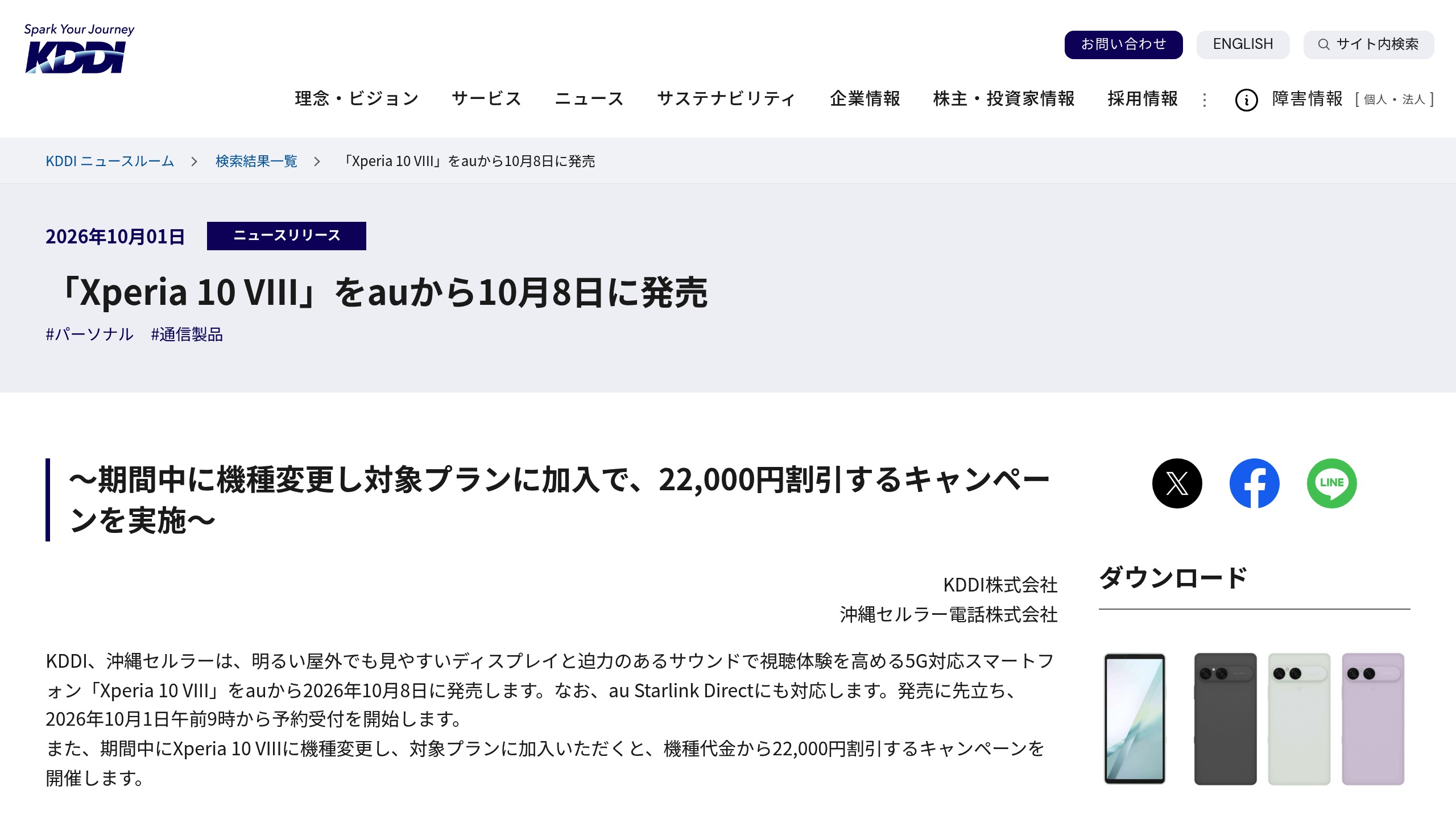Go to KDDI ニュースルーム breadcrumb

tap(110, 161)
